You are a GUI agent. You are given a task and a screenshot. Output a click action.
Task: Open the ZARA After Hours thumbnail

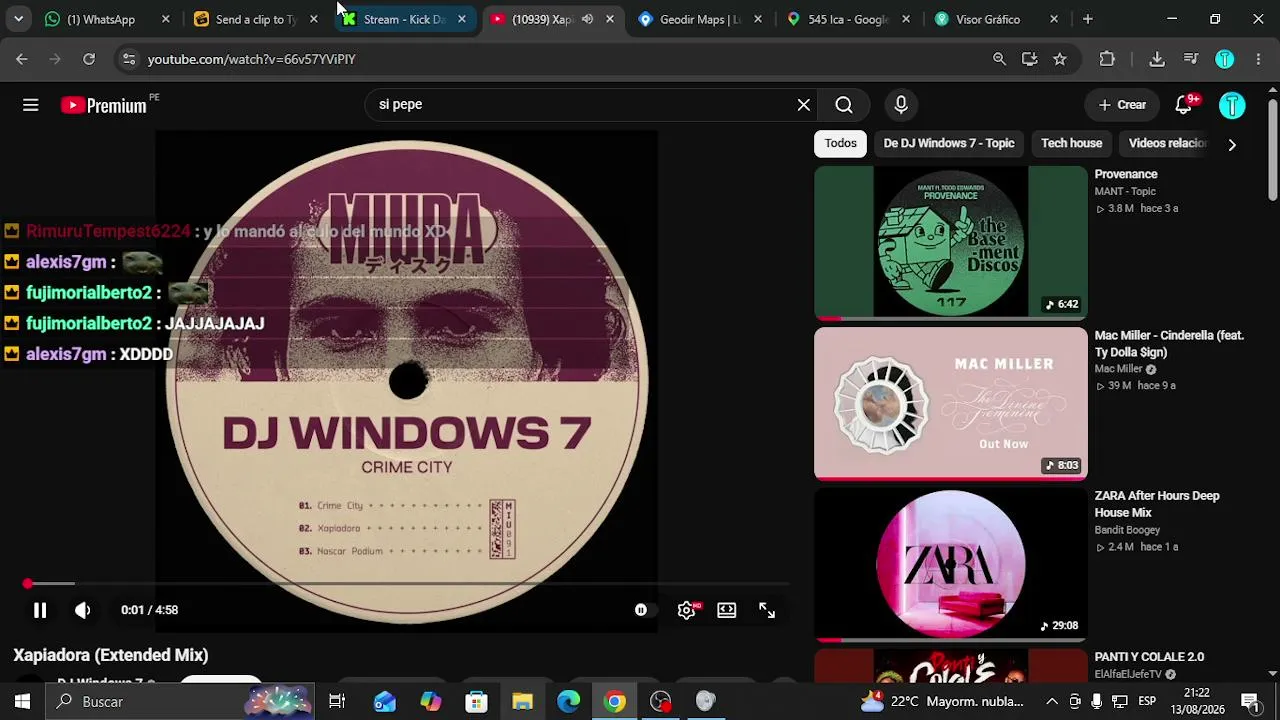tap(950, 565)
